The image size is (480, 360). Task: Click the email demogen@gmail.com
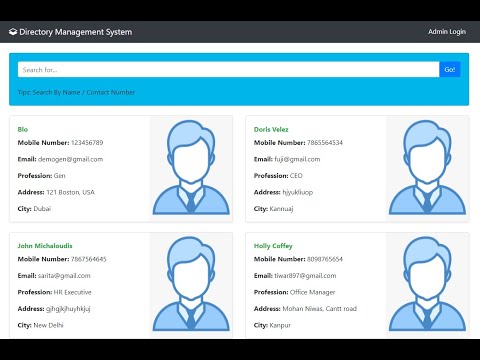(x=70, y=159)
